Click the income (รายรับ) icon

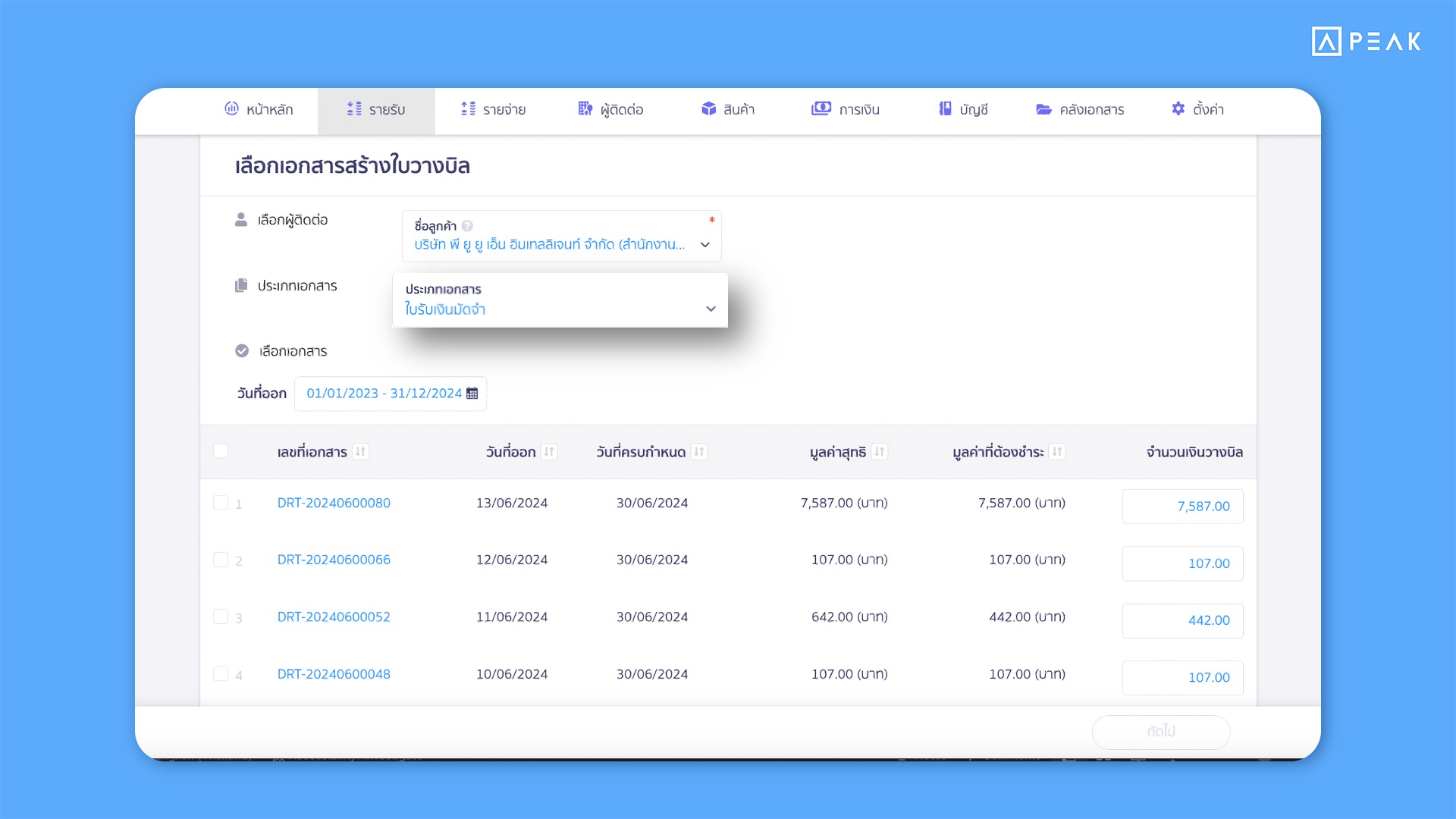point(354,108)
